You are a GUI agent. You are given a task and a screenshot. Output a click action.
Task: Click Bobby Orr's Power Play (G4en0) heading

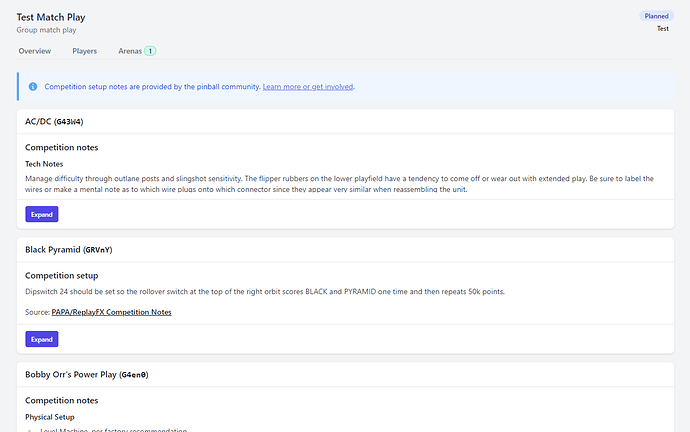click(87, 375)
